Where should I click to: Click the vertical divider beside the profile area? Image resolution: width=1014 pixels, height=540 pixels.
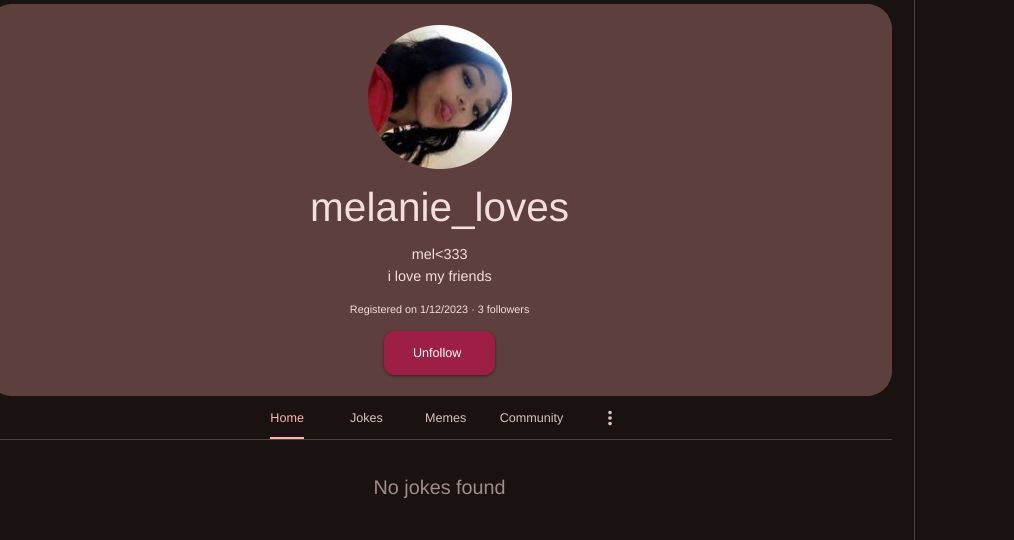click(914, 270)
